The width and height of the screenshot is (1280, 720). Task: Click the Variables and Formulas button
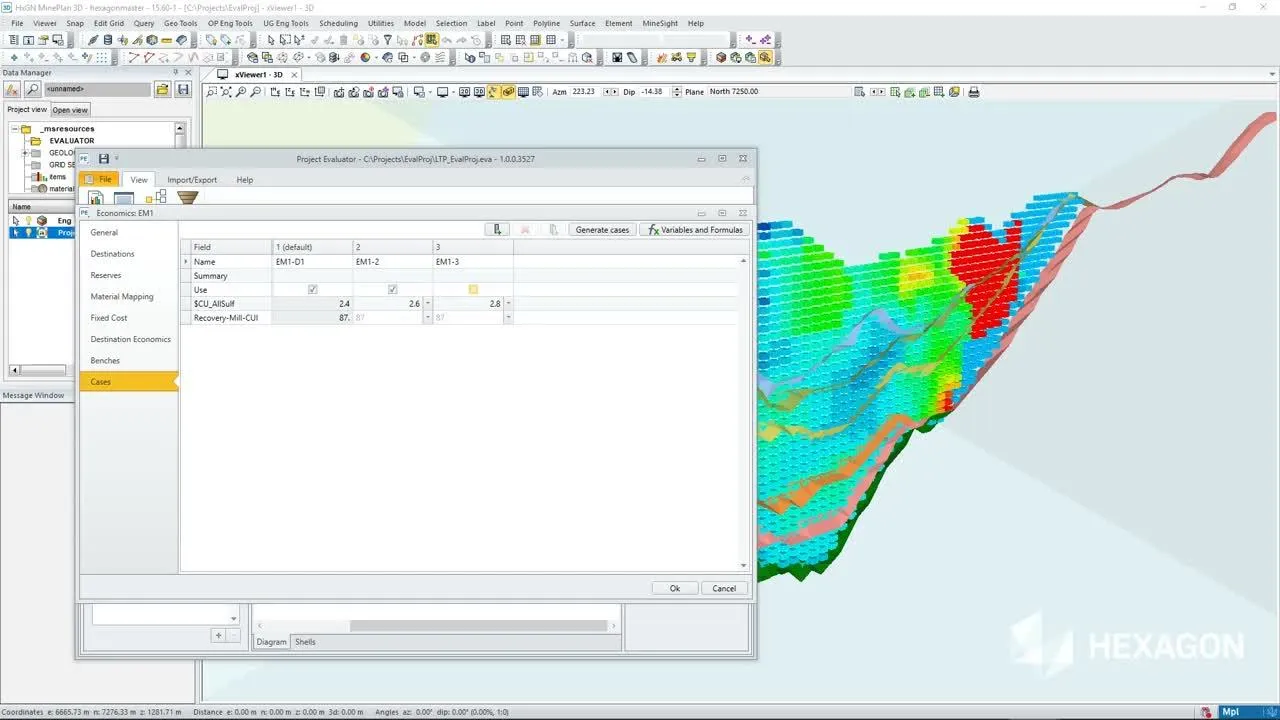click(695, 230)
